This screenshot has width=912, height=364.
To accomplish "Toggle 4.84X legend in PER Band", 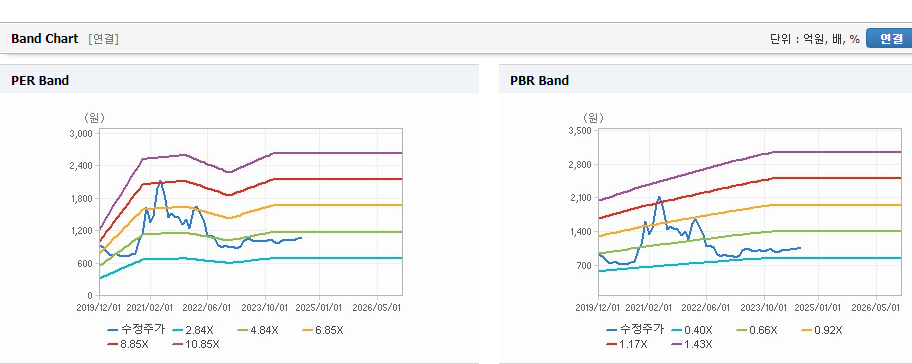I will click(x=258, y=330).
